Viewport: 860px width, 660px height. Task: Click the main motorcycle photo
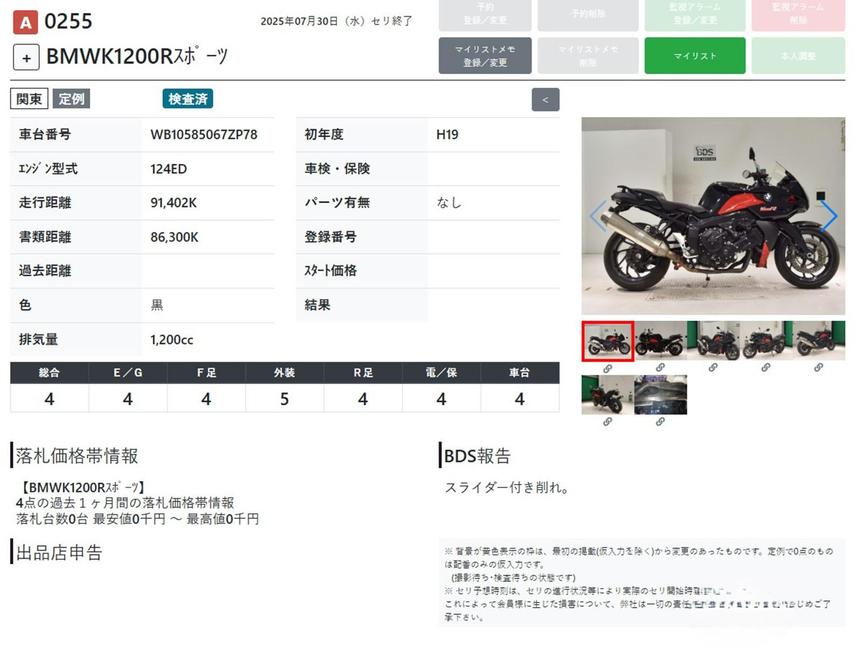coord(713,216)
